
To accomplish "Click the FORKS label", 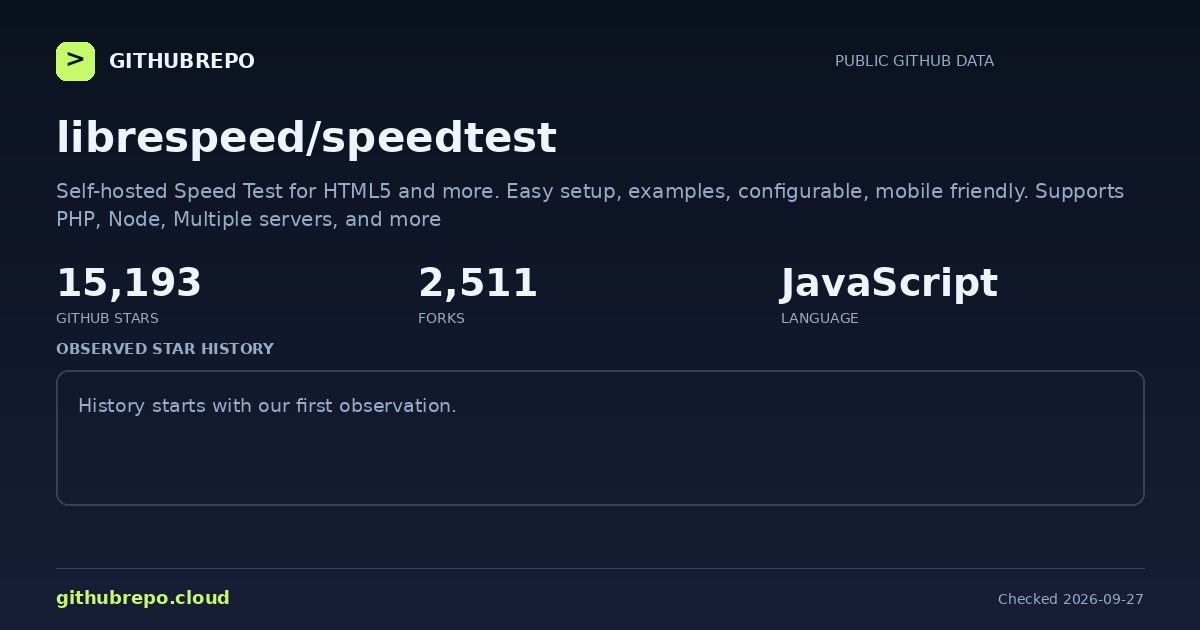I will pos(441,318).
